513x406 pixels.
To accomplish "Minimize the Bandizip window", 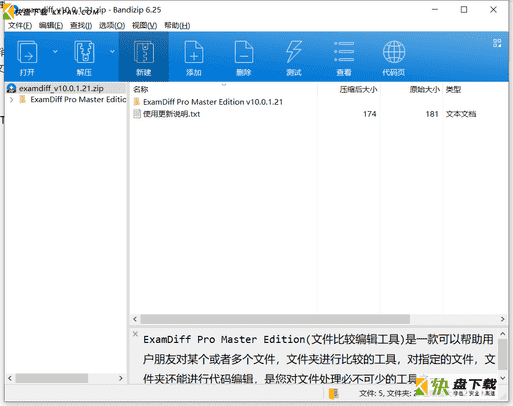I will click(435, 10).
